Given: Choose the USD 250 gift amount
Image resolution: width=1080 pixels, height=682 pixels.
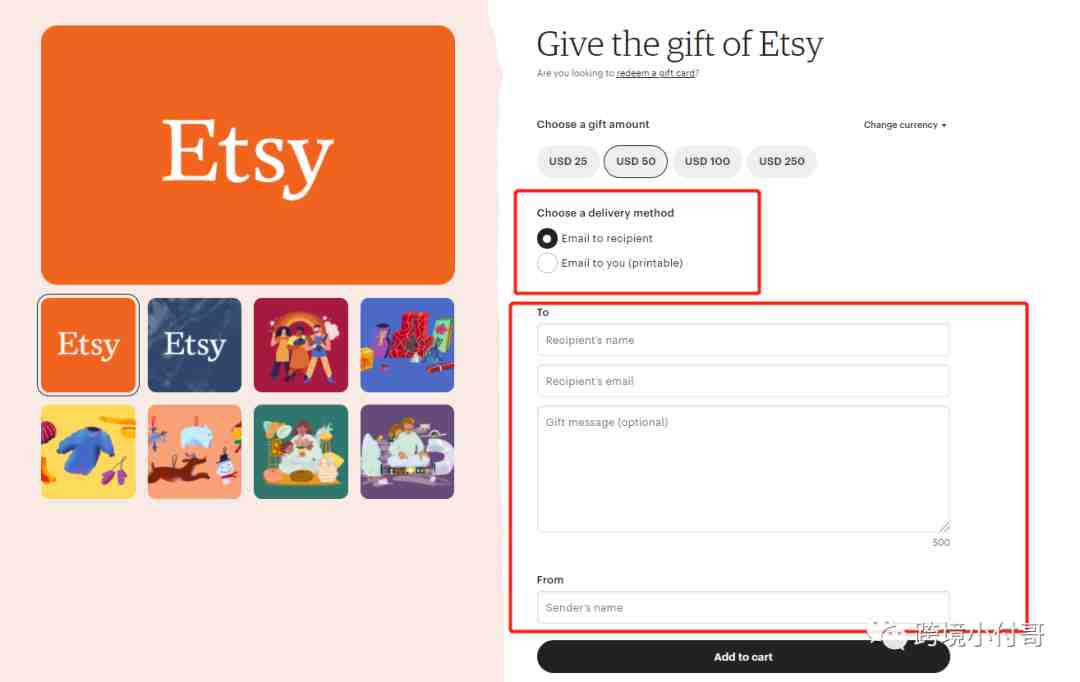Looking at the screenshot, I should pos(781,161).
